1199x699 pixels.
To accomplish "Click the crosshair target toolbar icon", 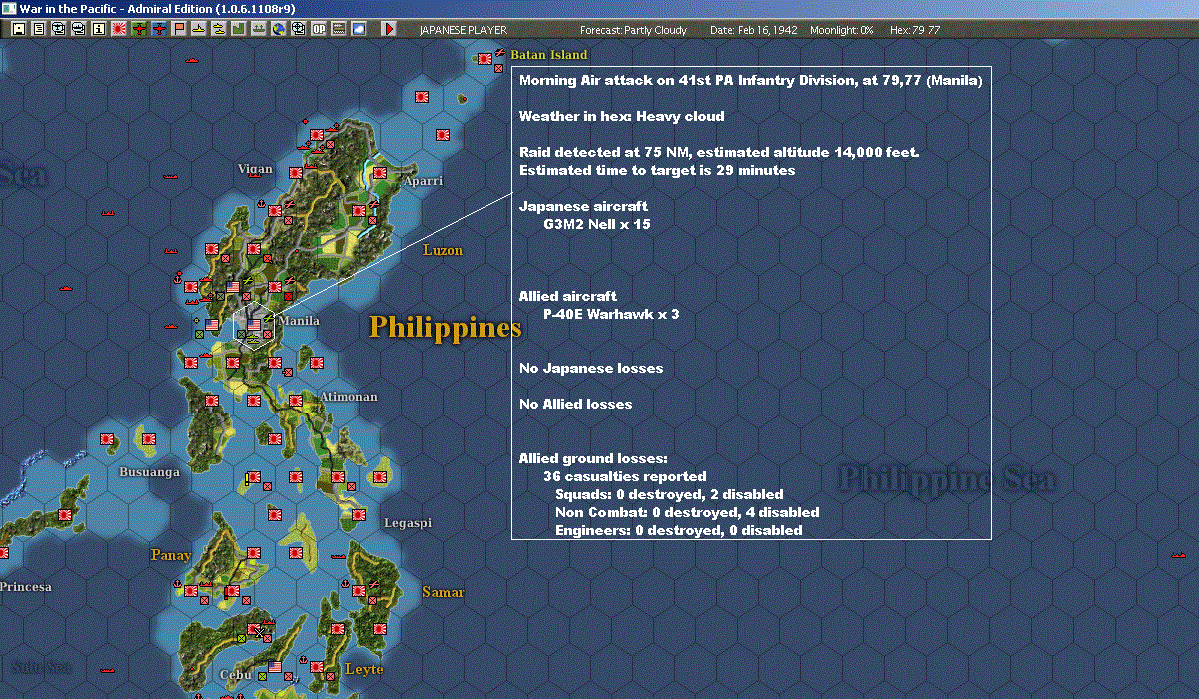I will (x=298, y=29).
